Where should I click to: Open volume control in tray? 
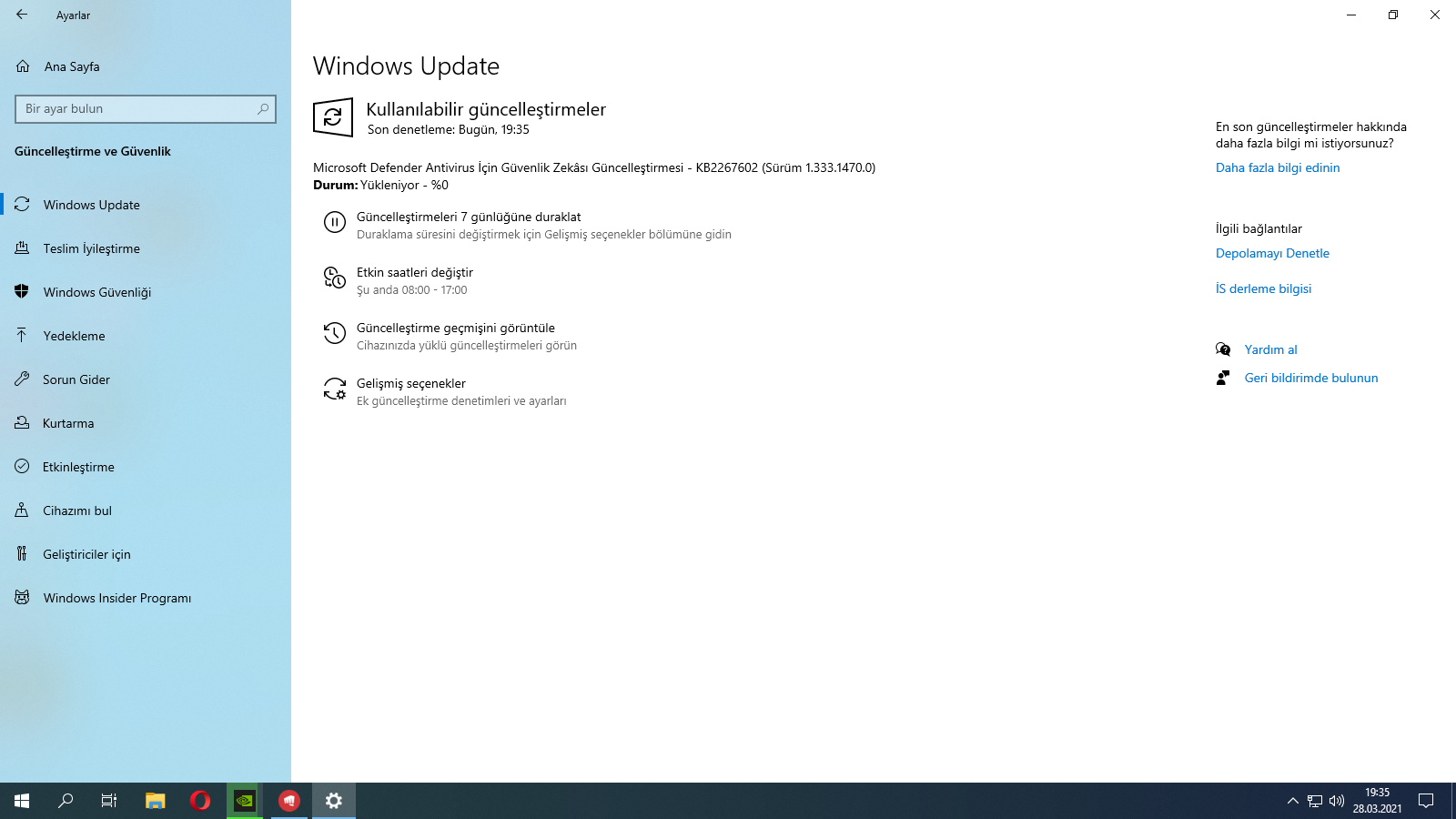[x=1337, y=801]
